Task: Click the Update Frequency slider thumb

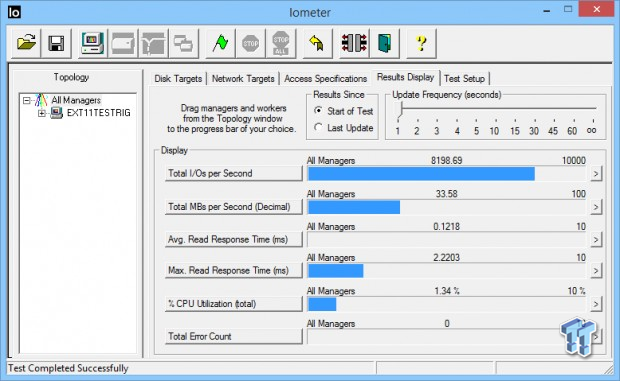Action: [400, 109]
